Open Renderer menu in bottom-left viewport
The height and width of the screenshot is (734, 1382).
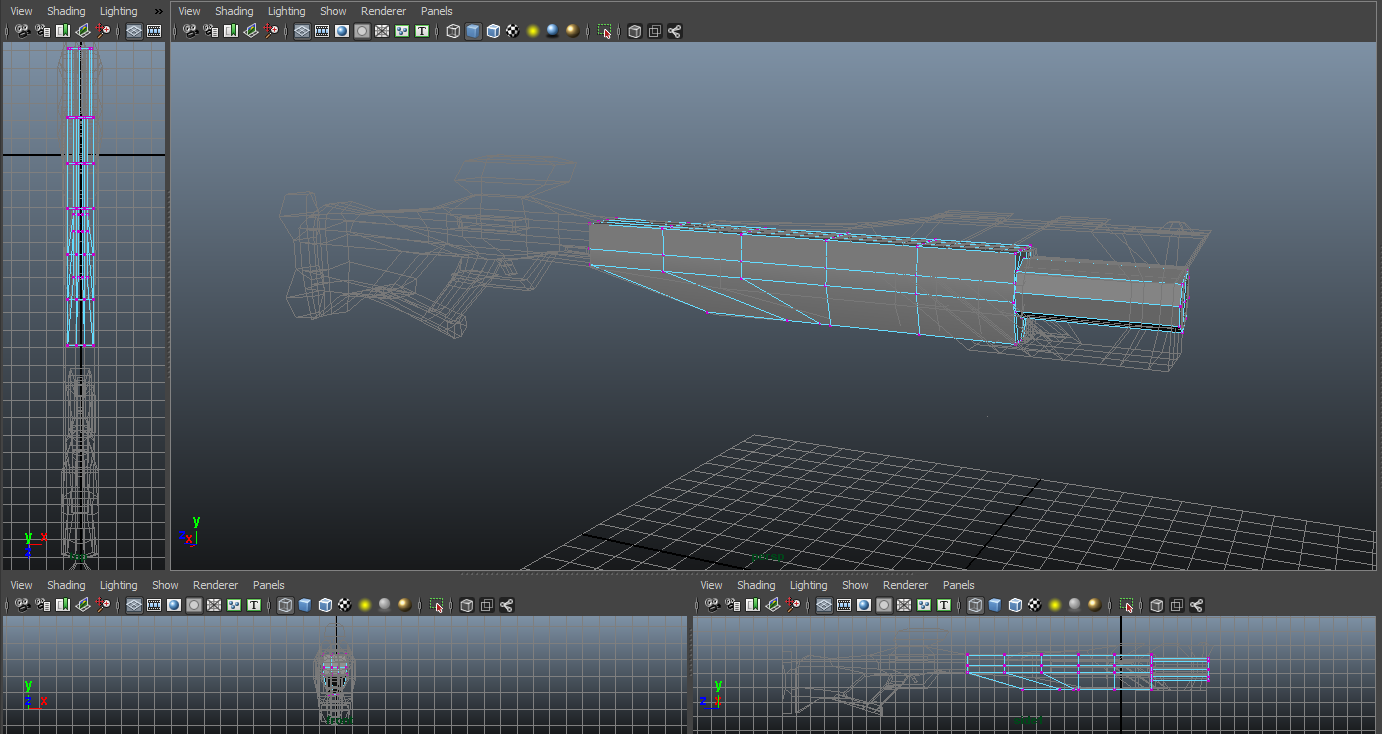pyautogui.click(x=215, y=585)
